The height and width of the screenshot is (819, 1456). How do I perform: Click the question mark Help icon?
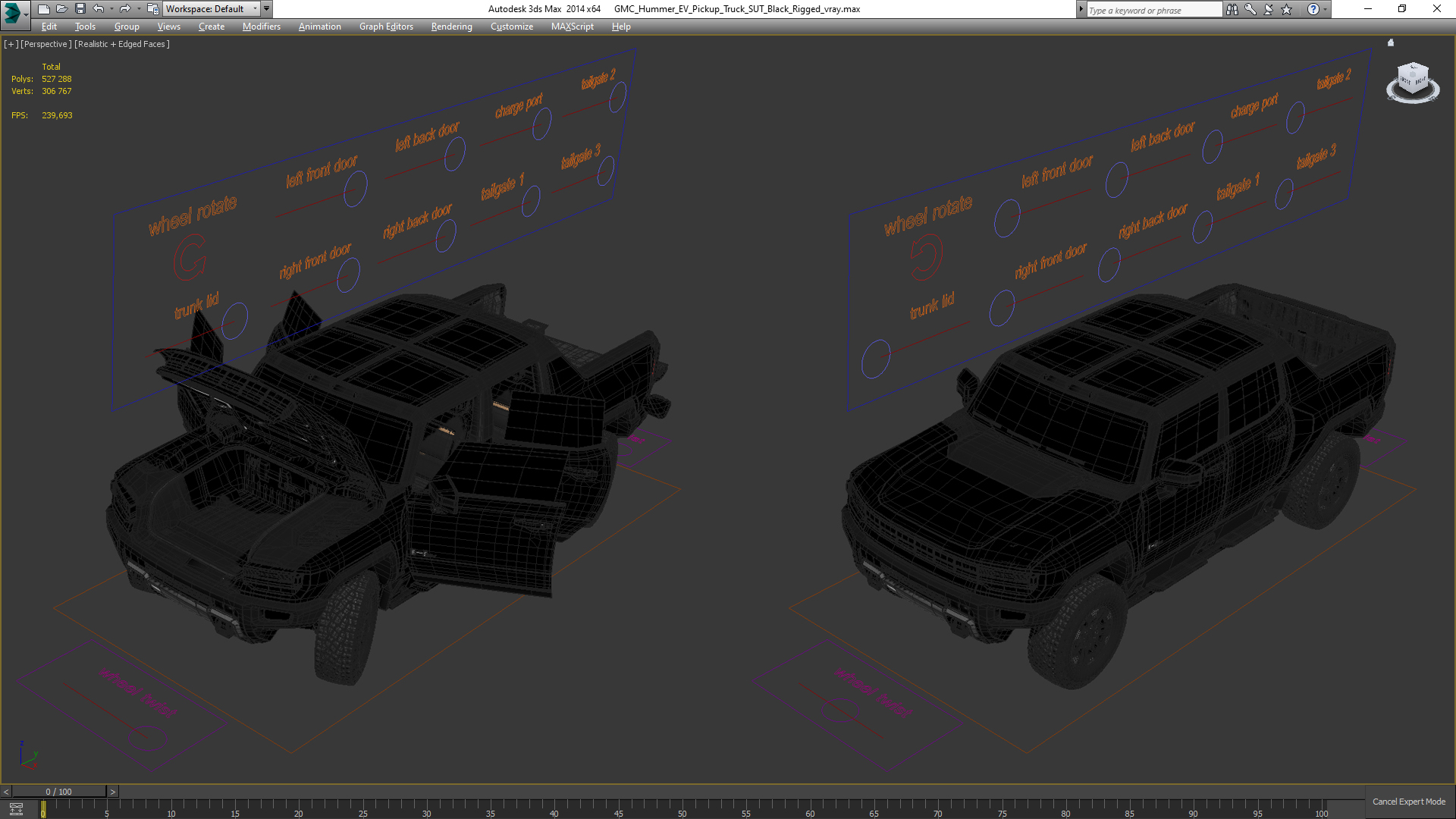coord(1313,9)
